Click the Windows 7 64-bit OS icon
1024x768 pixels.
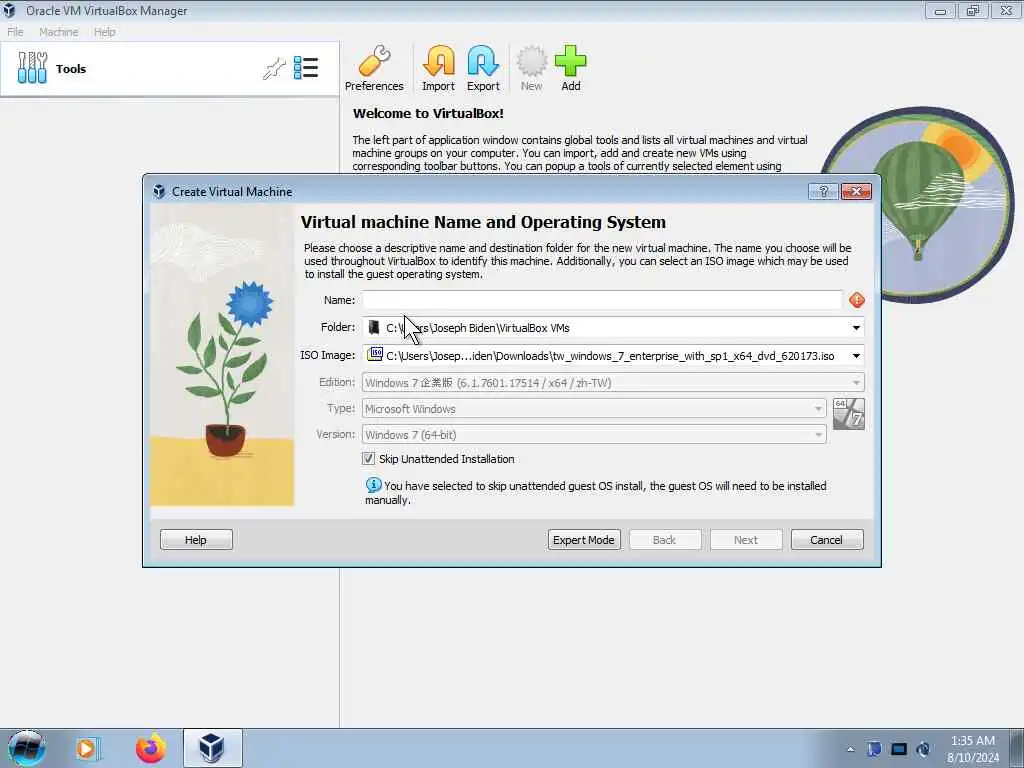pos(849,414)
